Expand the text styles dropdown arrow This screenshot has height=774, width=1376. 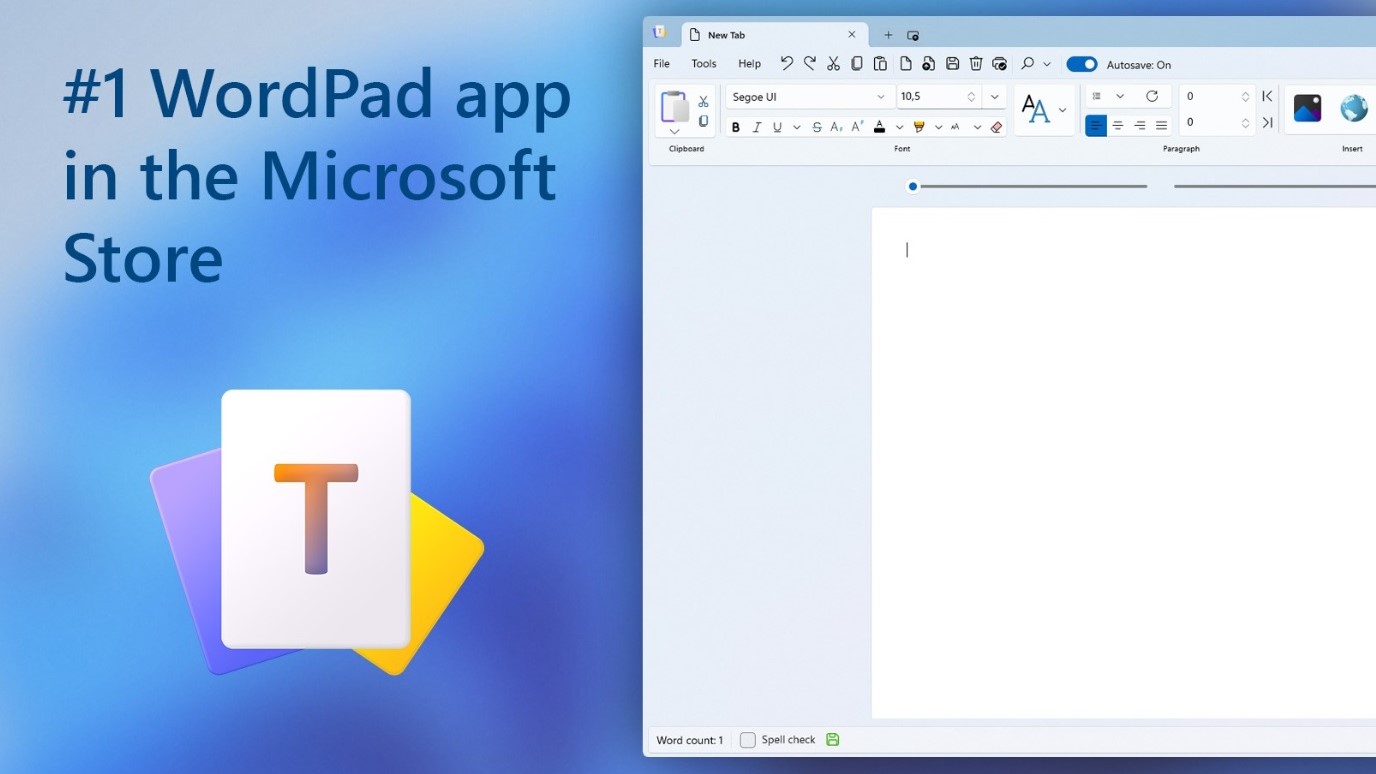coord(1062,110)
